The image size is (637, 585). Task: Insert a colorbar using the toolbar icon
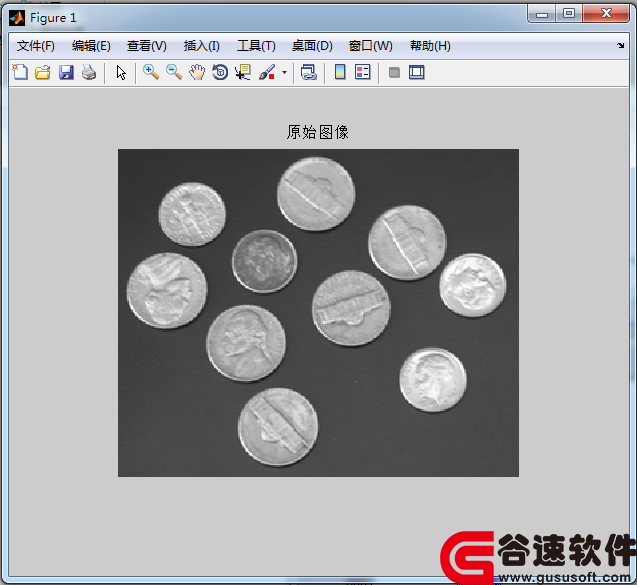click(340, 72)
